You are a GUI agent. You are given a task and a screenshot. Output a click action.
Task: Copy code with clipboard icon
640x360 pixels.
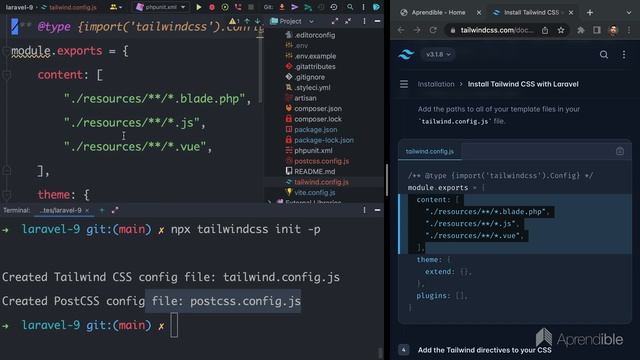tap(620, 151)
